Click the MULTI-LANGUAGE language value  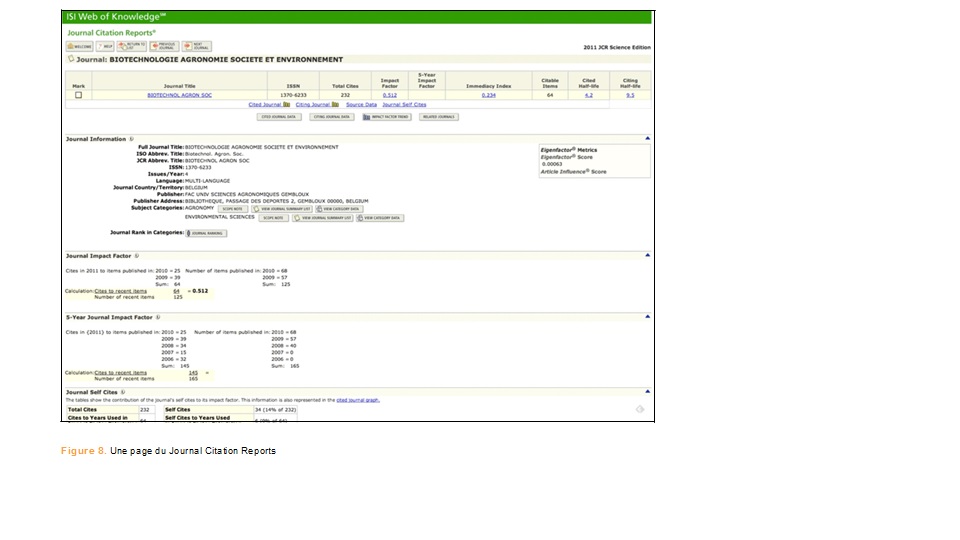click(208, 181)
